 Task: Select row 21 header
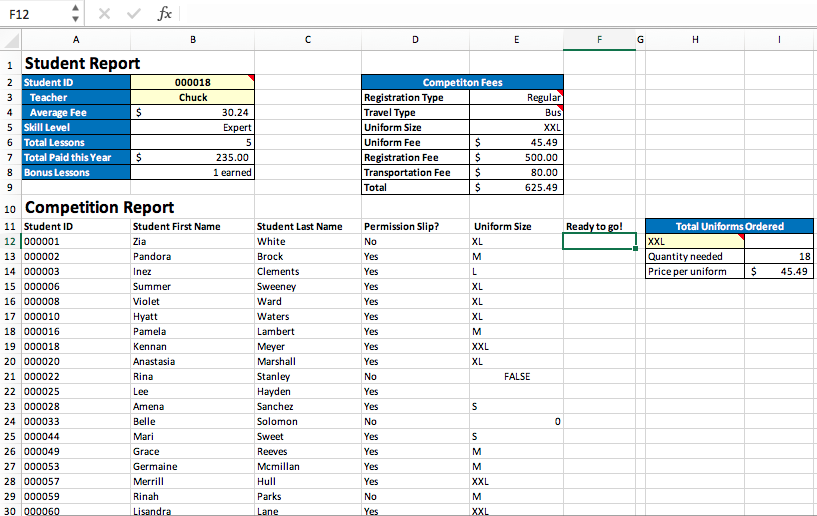tap(10, 377)
